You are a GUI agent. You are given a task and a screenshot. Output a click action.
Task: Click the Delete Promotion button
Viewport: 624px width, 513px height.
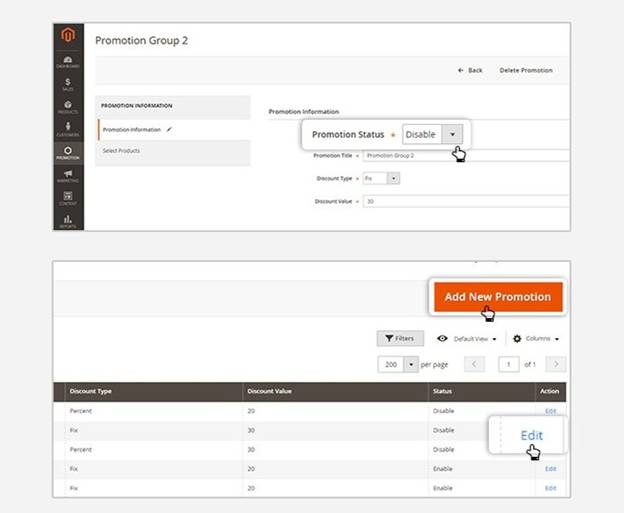pyautogui.click(x=525, y=70)
